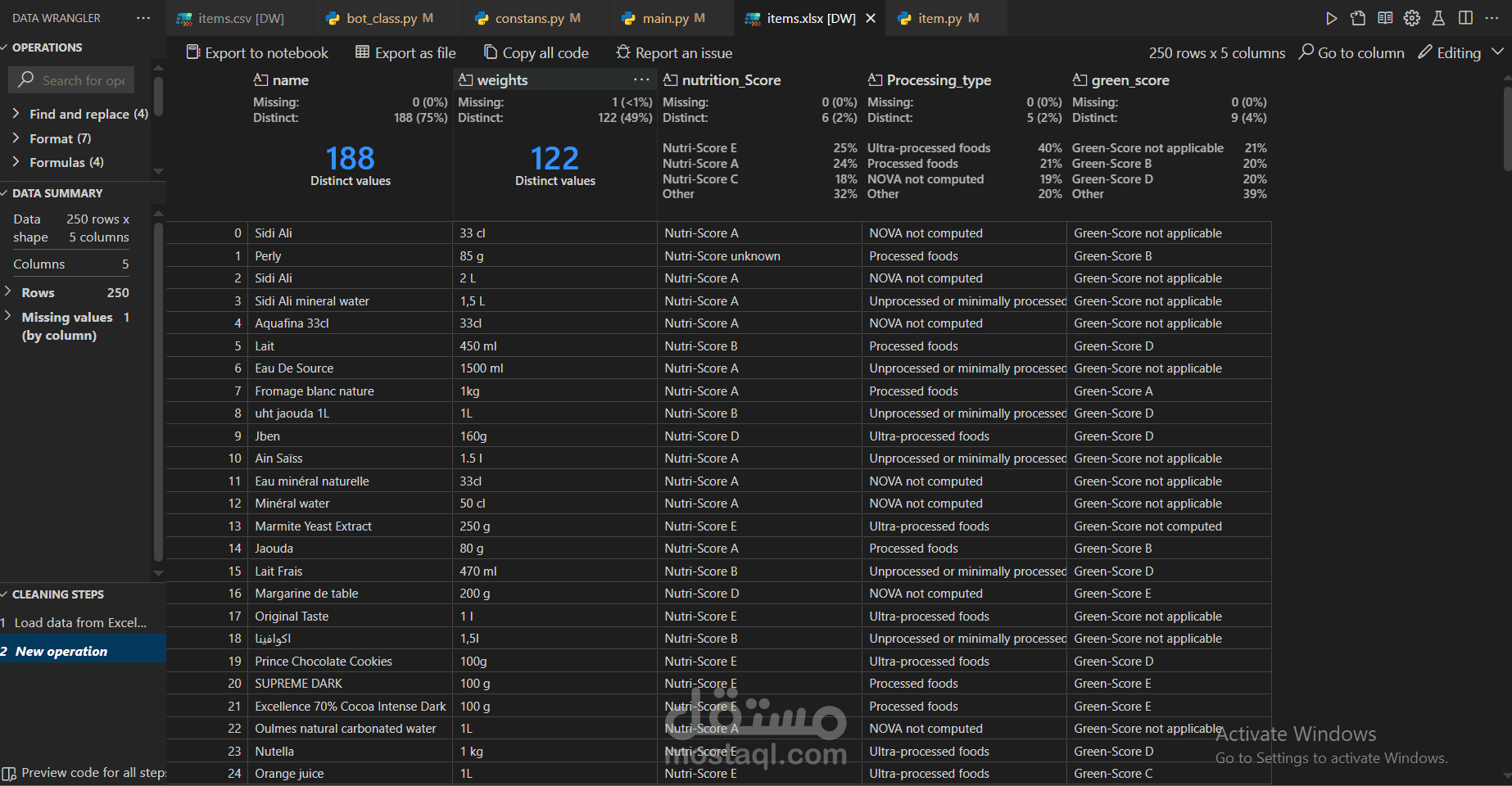The width and height of the screenshot is (1512, 786).
Task: Click 'Nutri-Score E 25%' summary entry
Action: click(759, 148)
